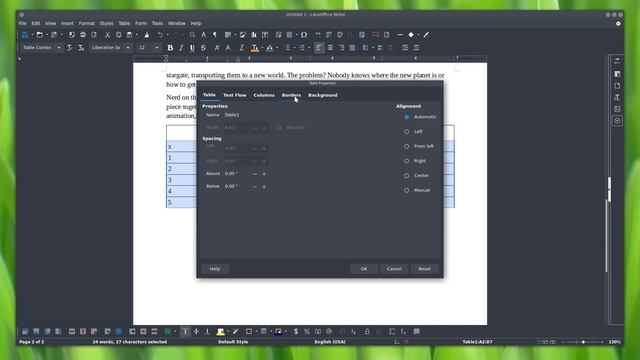Click the Bold formatting icon

tap(170, 48)
